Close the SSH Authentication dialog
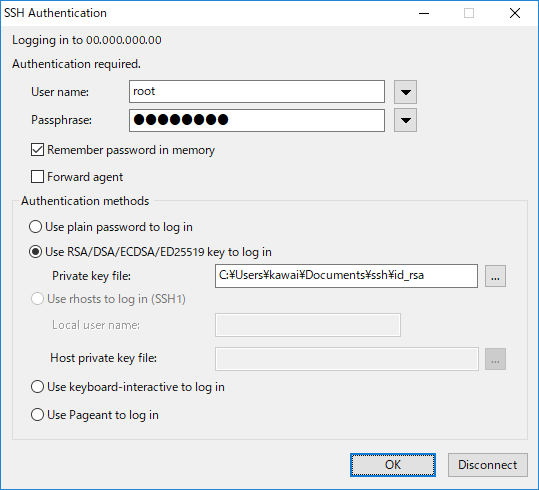The height and width of the screenshot is (490, 539). click(x=515, y=13)
